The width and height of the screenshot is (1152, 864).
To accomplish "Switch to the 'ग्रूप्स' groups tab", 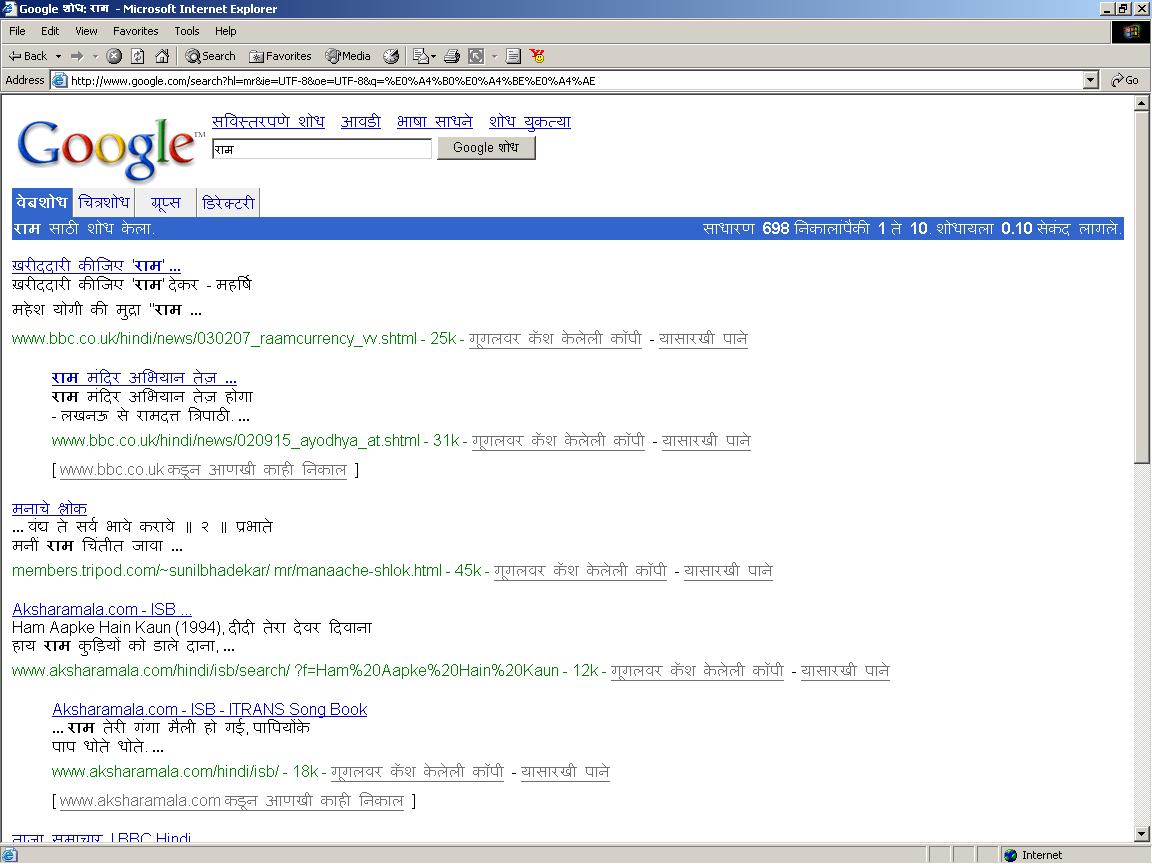I will point(165,203).
